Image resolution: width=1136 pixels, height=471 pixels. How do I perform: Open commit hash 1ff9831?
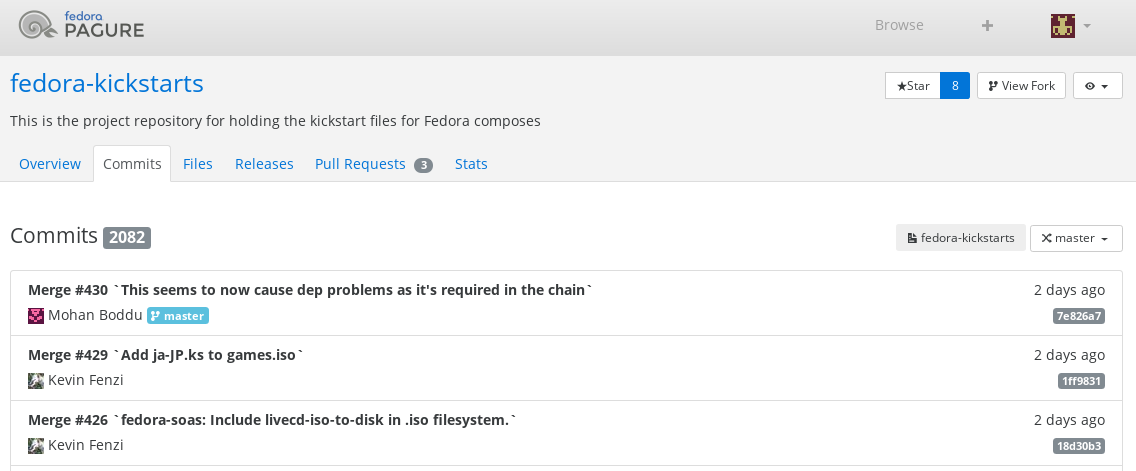(1080, 381)
